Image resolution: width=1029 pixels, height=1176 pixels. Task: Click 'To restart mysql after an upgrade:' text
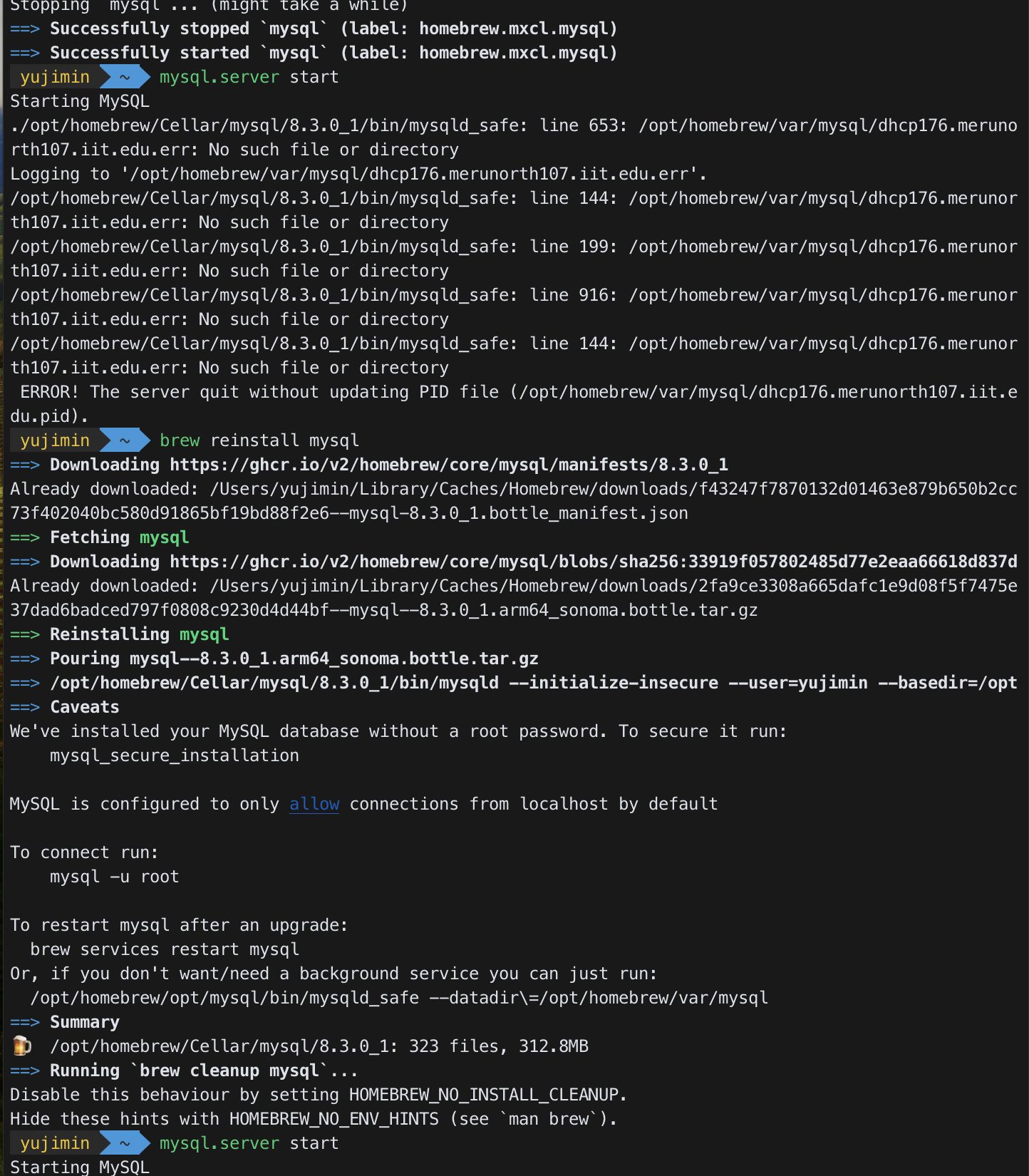(179, 925)
